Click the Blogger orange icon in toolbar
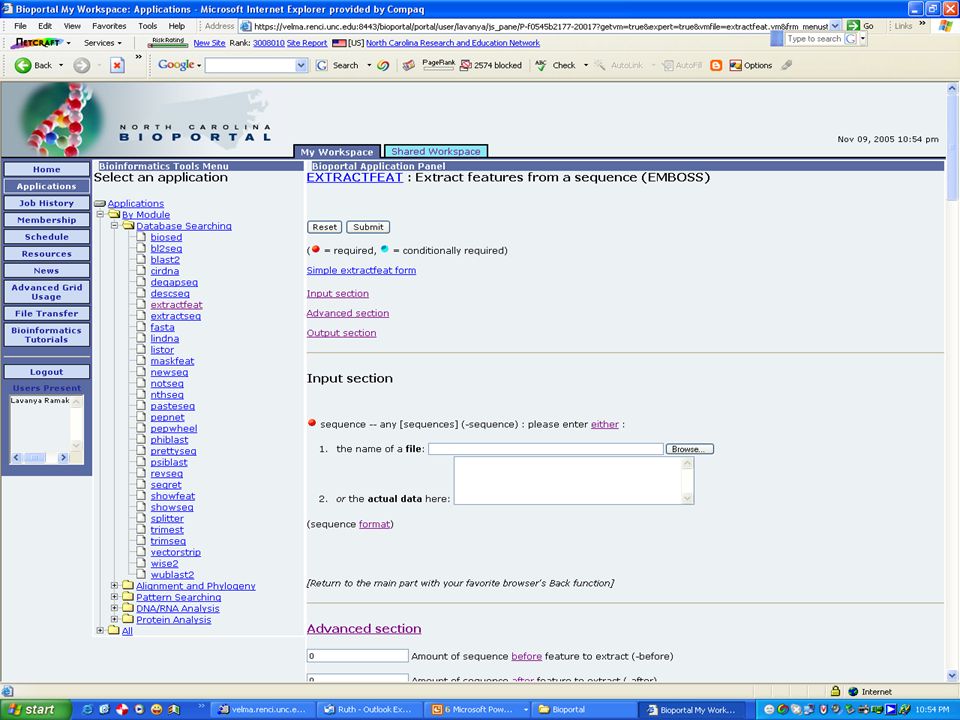 coord(716,66)
